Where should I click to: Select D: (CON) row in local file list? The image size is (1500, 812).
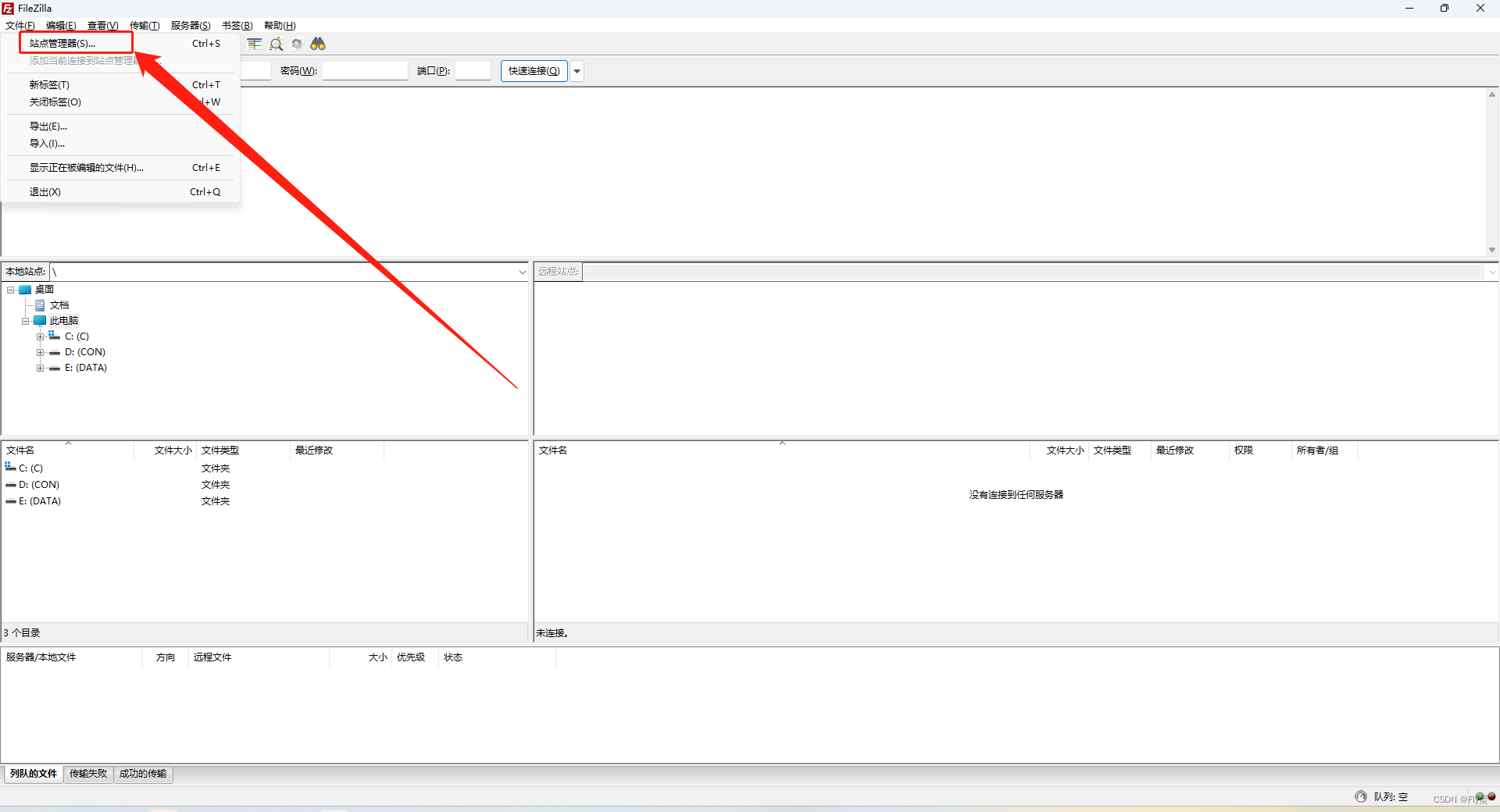(x=264, y=485)
